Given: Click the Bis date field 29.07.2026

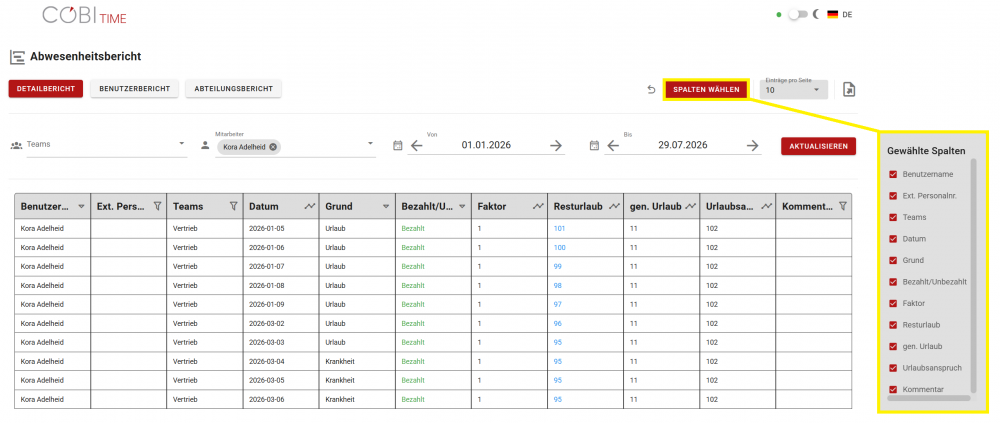Looking at the screenshot, I should coord(683,145).
